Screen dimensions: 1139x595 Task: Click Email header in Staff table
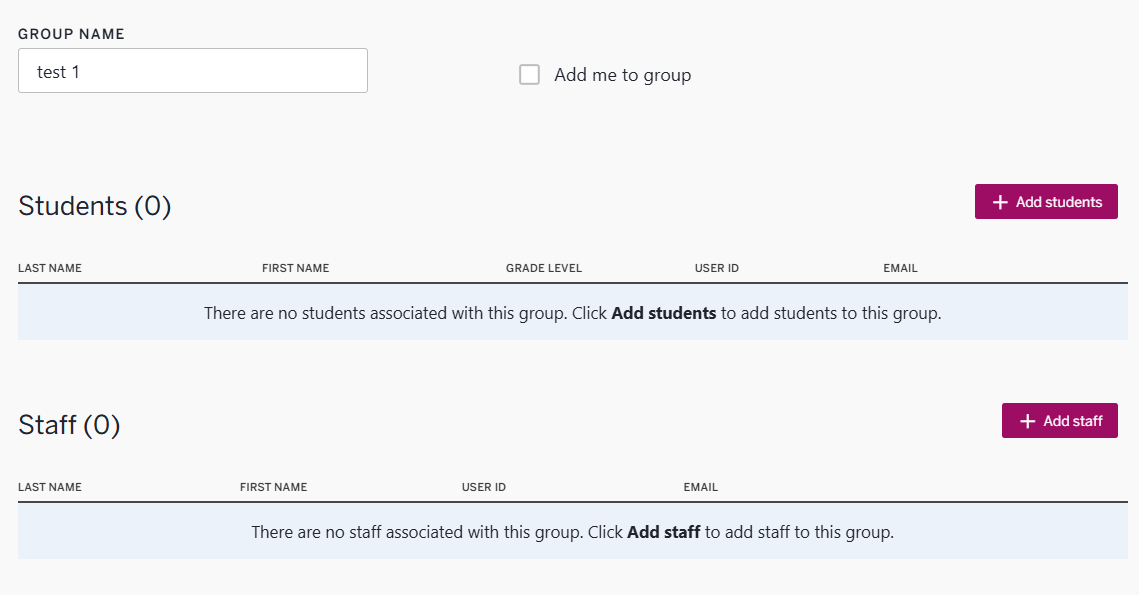(700, 487)
